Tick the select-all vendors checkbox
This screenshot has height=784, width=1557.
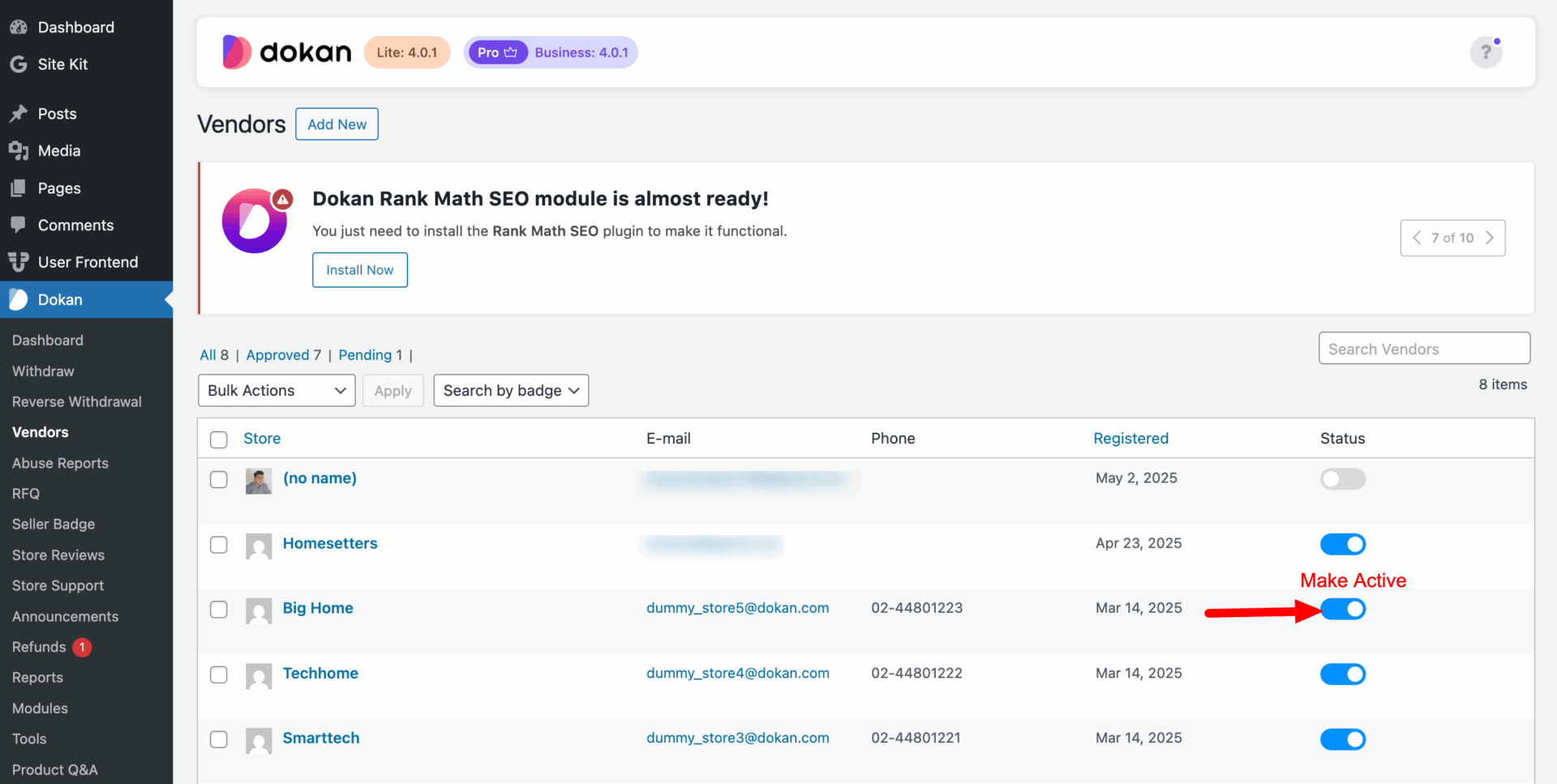219,439
